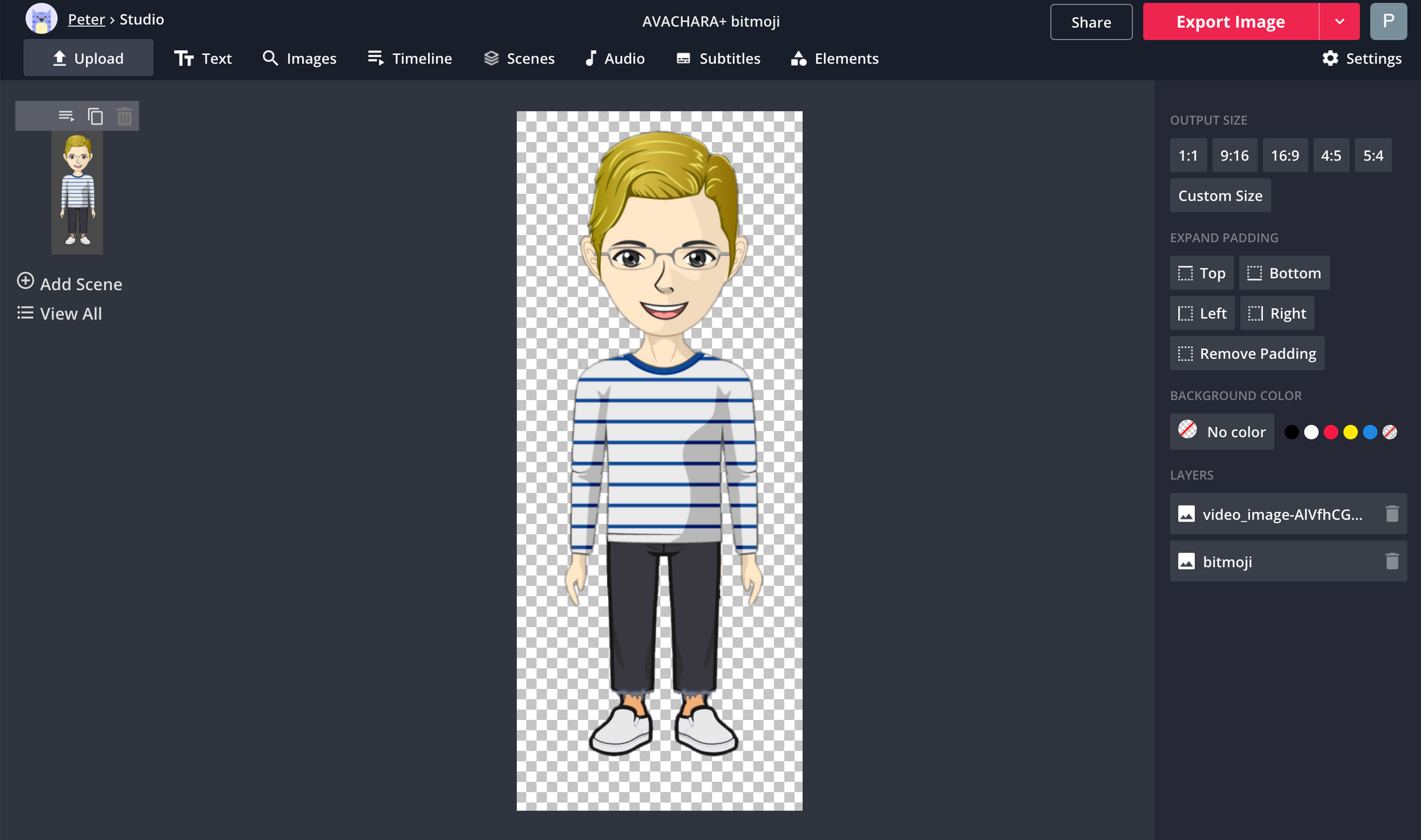
Task: Open the Audio panel
Action: coord(615,58)
